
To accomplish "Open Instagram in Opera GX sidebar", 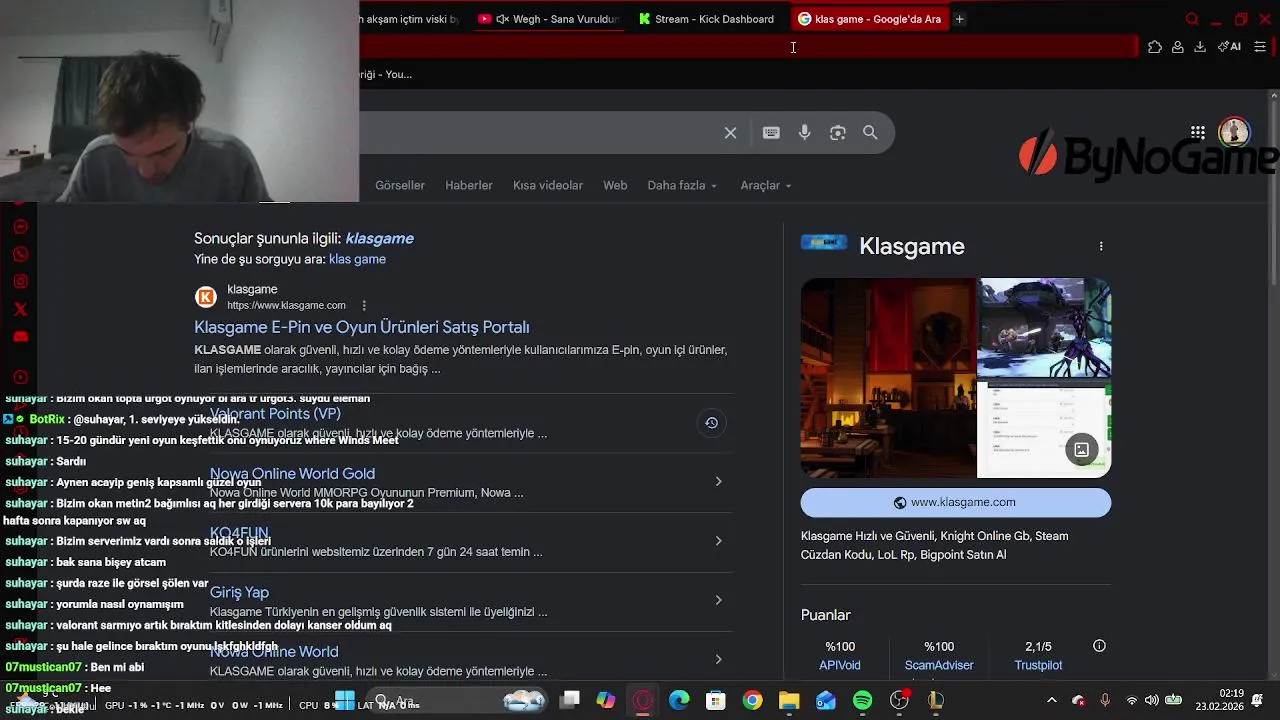I will tap(20, 282).
